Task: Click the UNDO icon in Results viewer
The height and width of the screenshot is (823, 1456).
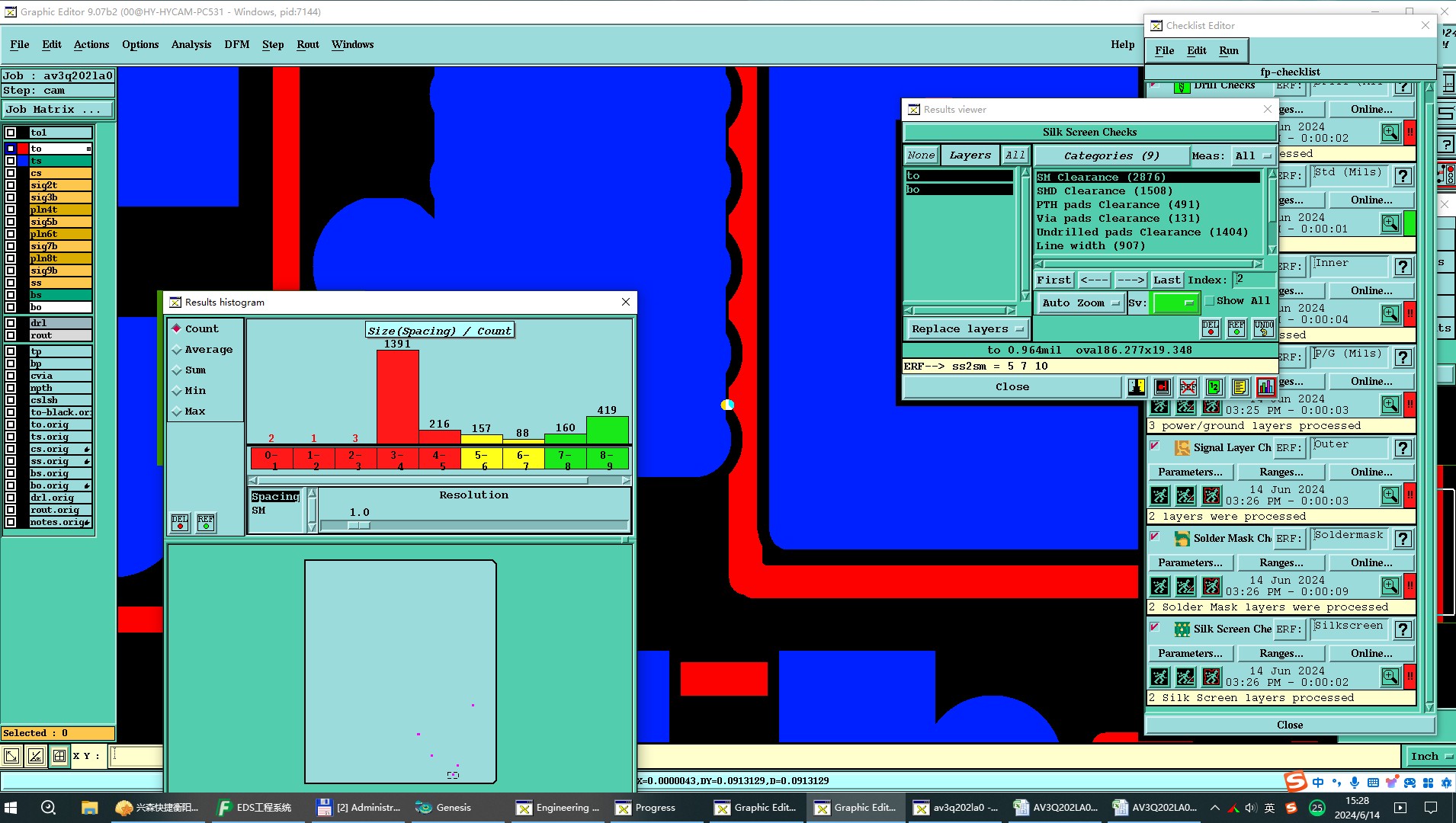Action: [1263, 328]
